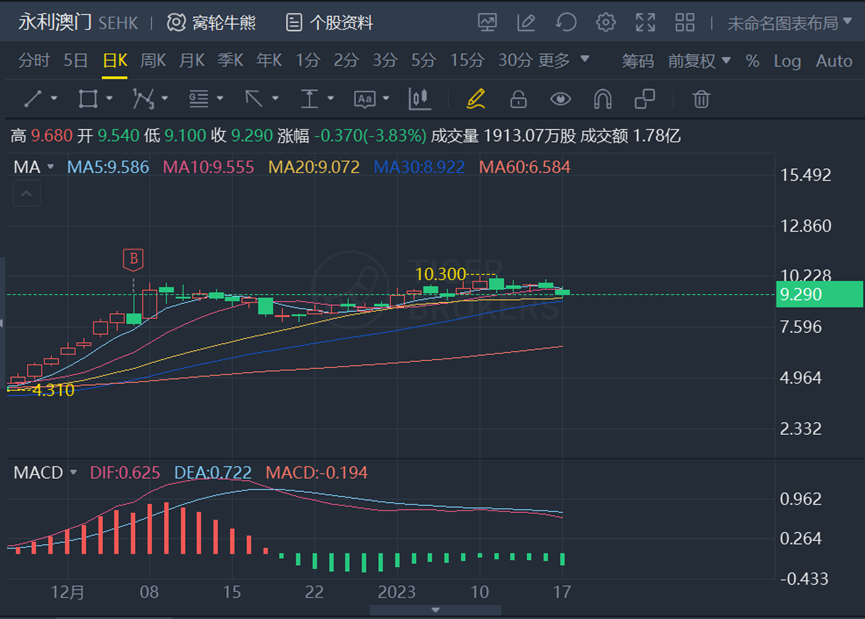
Task: Select the rectangle shape drawing tool
Action: click(x=88, y=99)
